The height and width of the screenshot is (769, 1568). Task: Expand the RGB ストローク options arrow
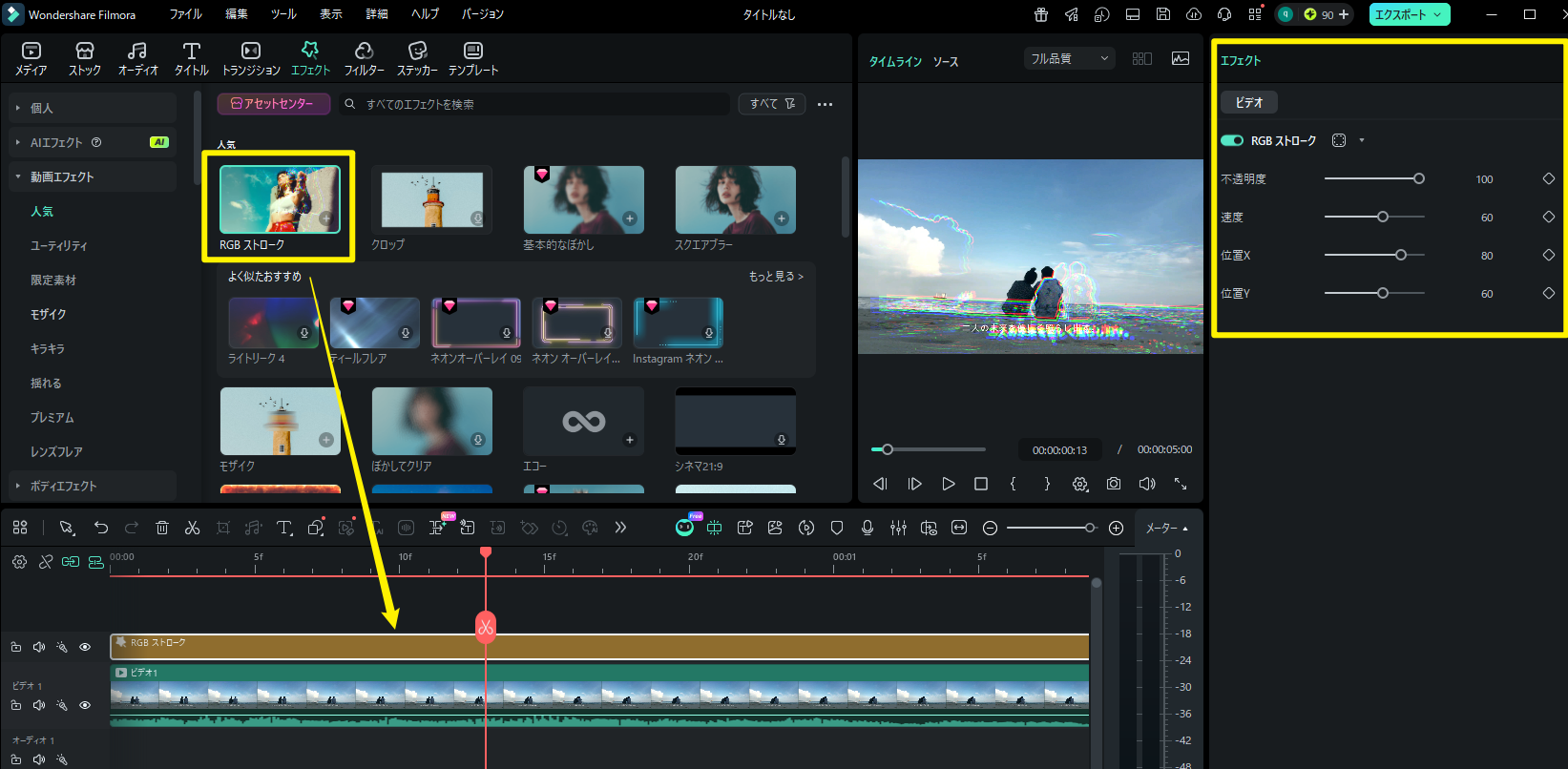point(1362,140)
